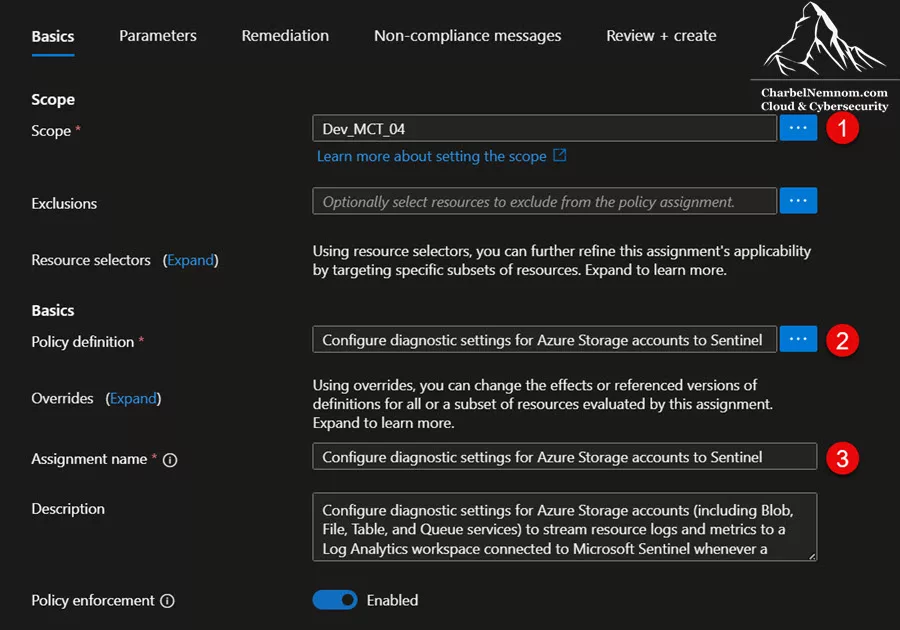Switch to the Parameters tab
The image size is (900, 630).
coord(158,36)
